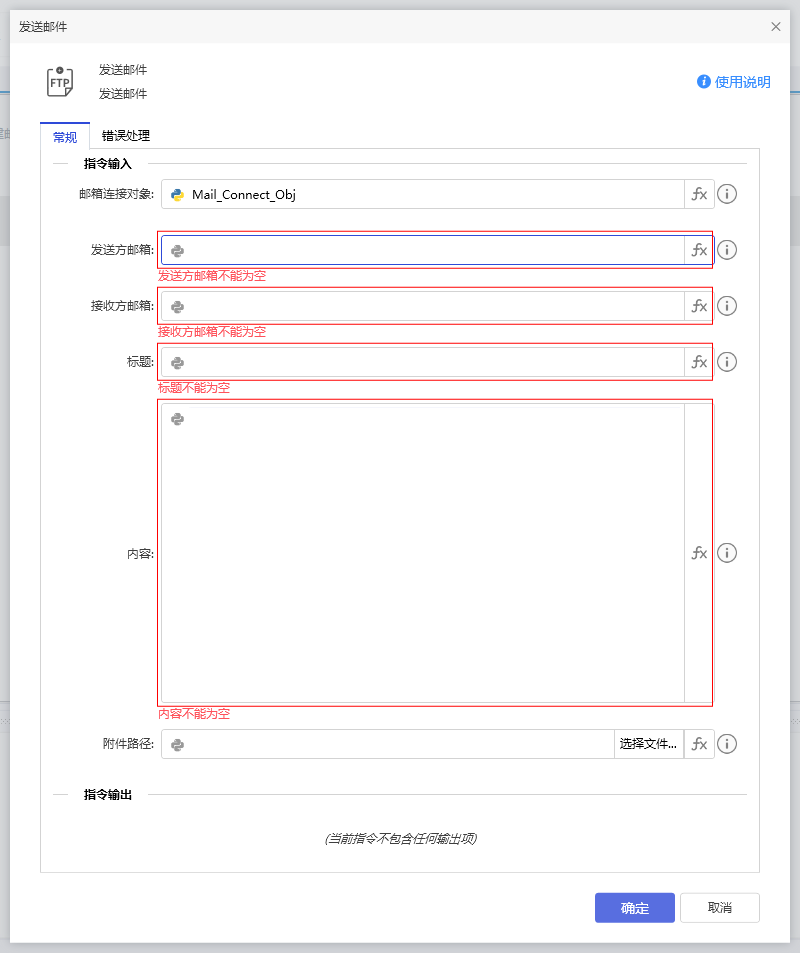
Task: Click info icon beside 附件路径
Action: (727, 744)
